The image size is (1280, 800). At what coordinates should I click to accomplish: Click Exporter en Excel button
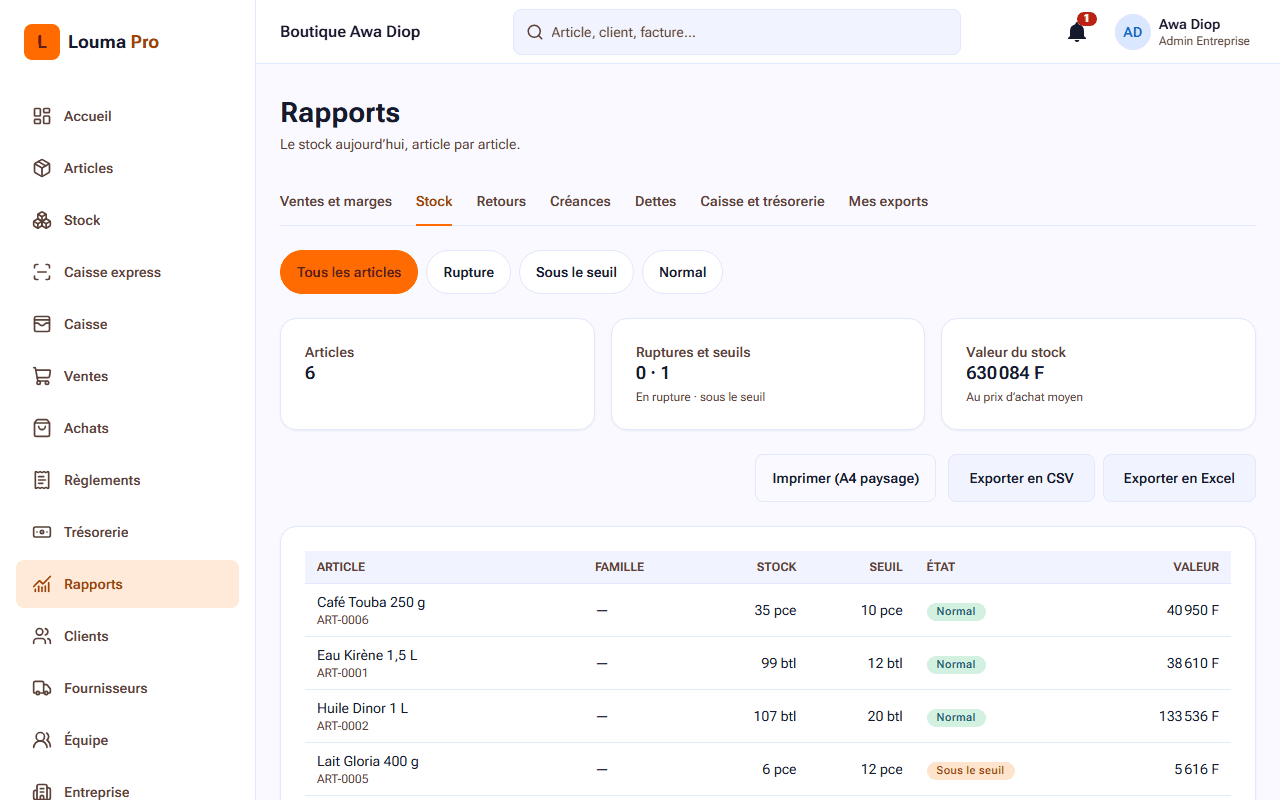pos(1179,478)
